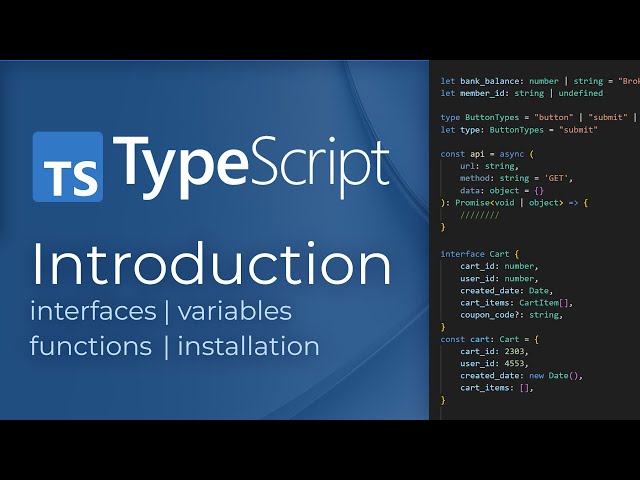Click the 'let type: ButtonTypes = "submit"' line

pos(519,130)
